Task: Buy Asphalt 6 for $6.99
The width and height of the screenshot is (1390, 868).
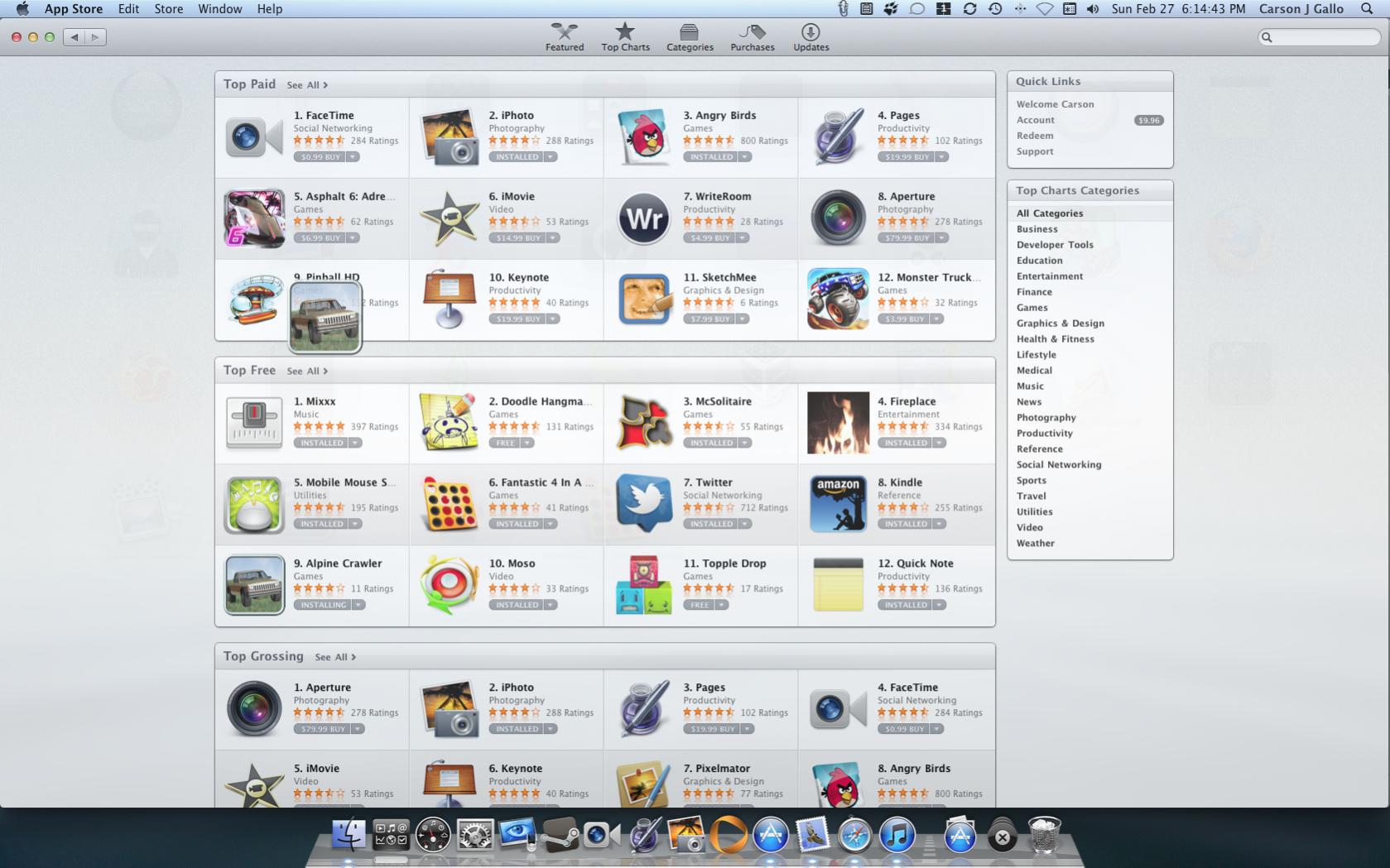Action: click(320, 238)
